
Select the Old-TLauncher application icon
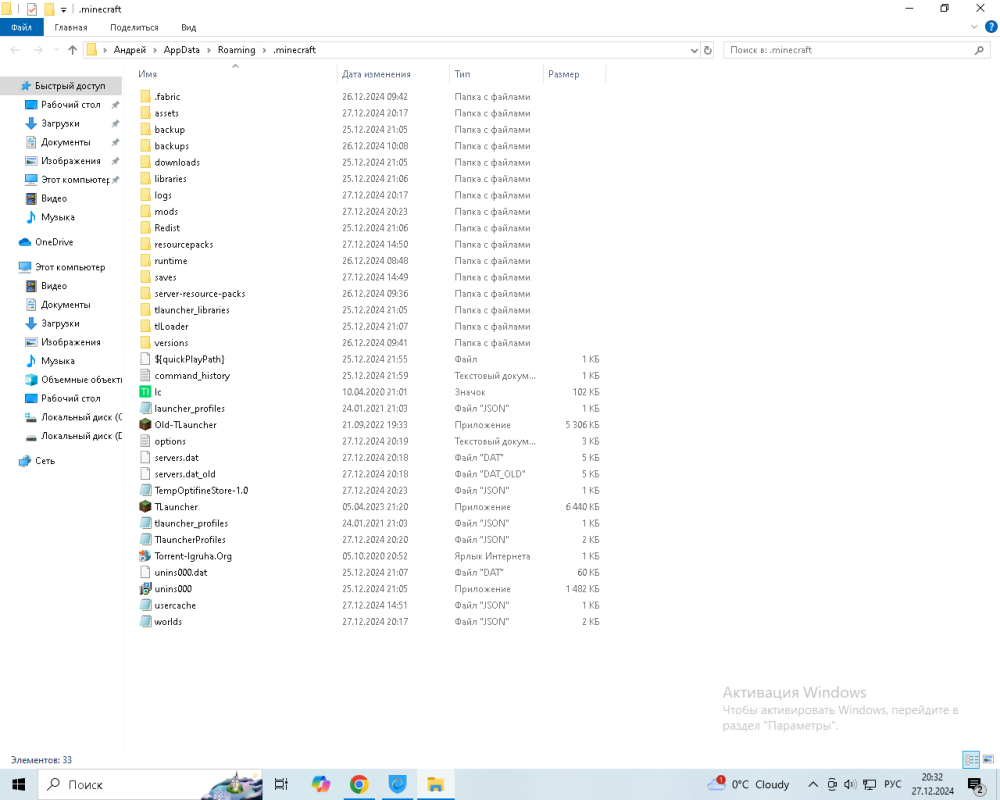click(x=145, y=424)
